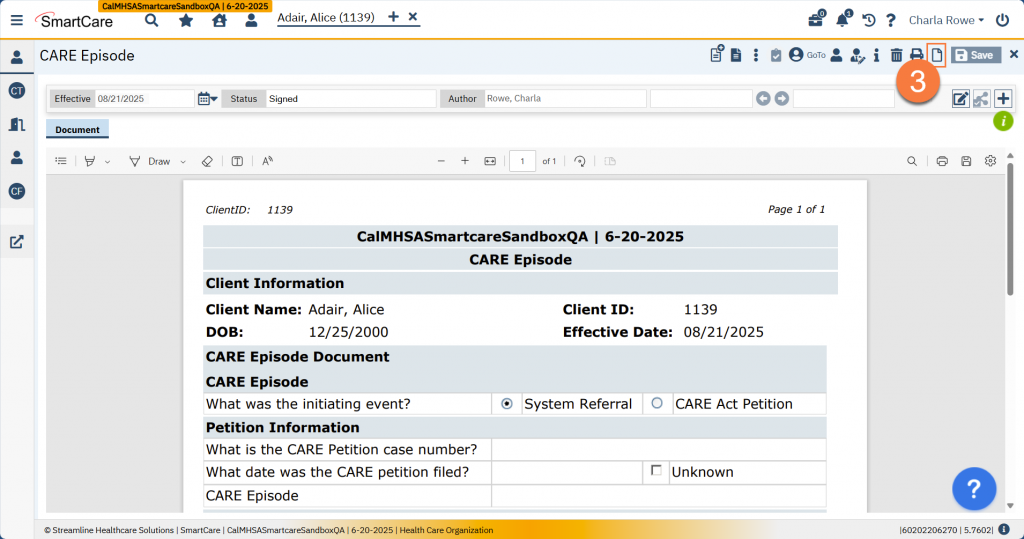This screenshot has width=1024, height=539.
Task: Check the Unknown checkbox
Action: (656, 470)
